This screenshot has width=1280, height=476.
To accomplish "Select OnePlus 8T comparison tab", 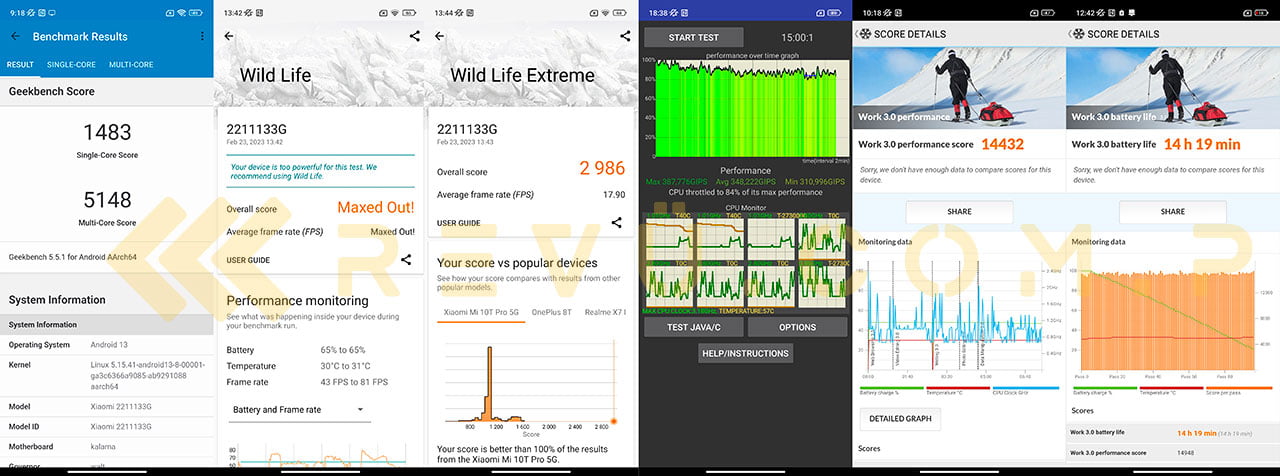I will pyautogui.click(x=552, y=312).
